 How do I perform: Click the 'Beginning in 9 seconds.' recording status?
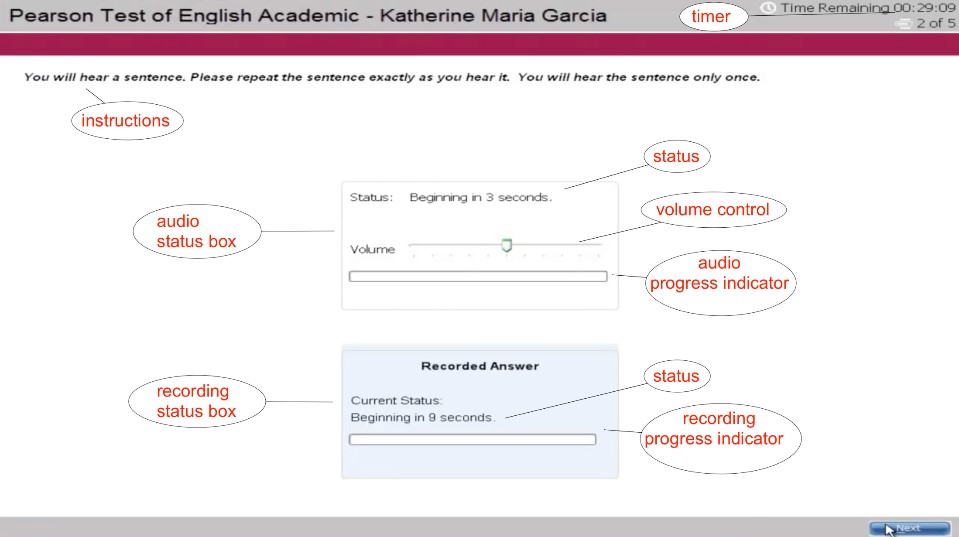pyautogui.click(x=423, y=417)
